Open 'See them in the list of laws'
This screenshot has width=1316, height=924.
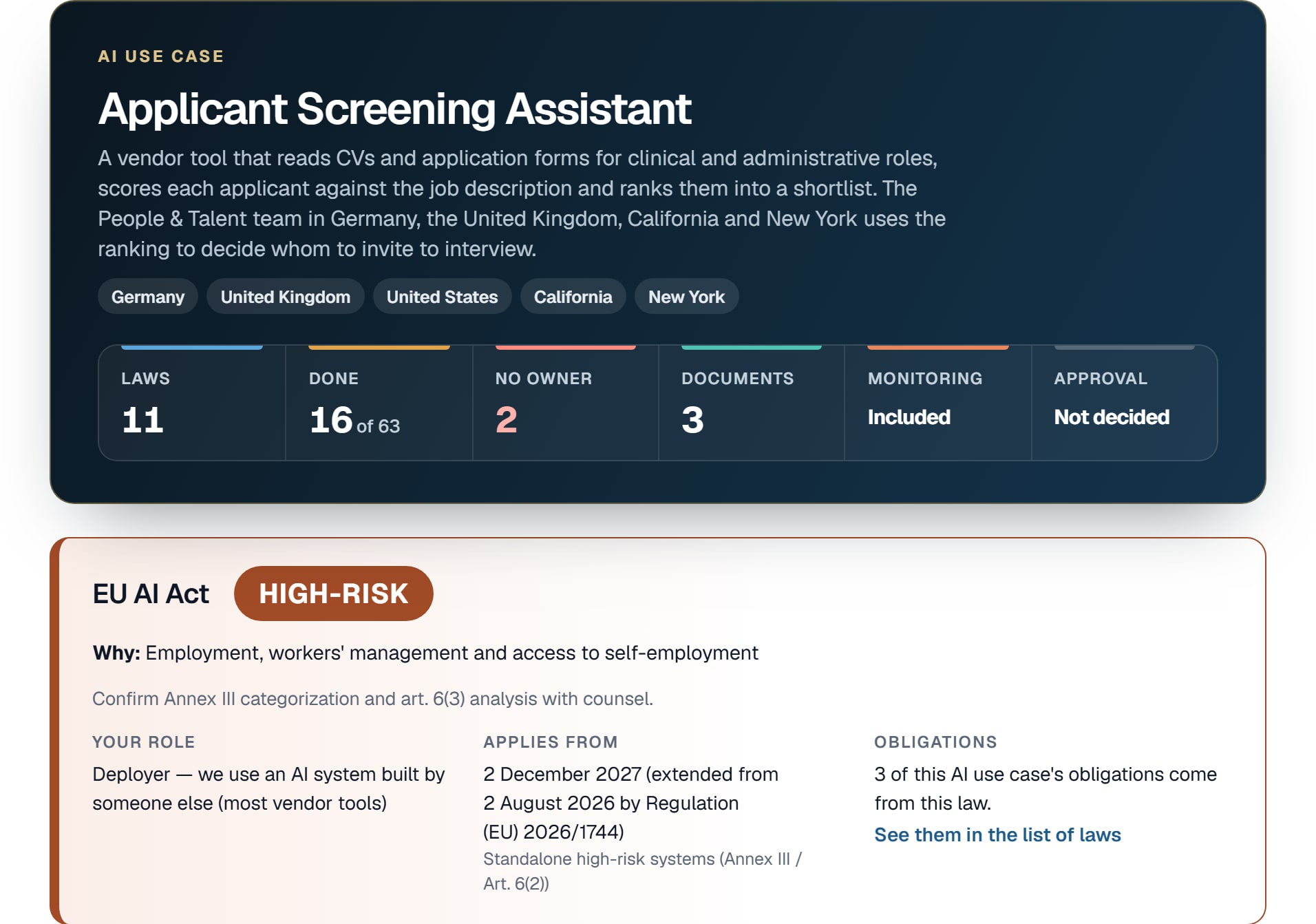[997, 834]
